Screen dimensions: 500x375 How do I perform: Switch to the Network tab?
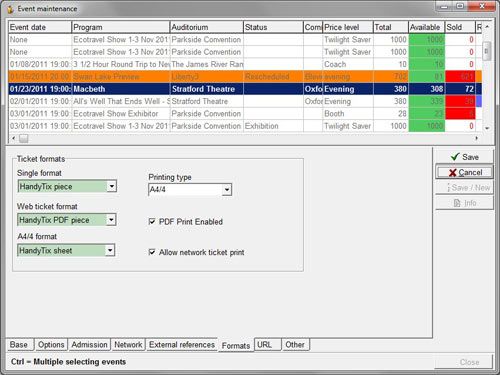tap(128, 345)
